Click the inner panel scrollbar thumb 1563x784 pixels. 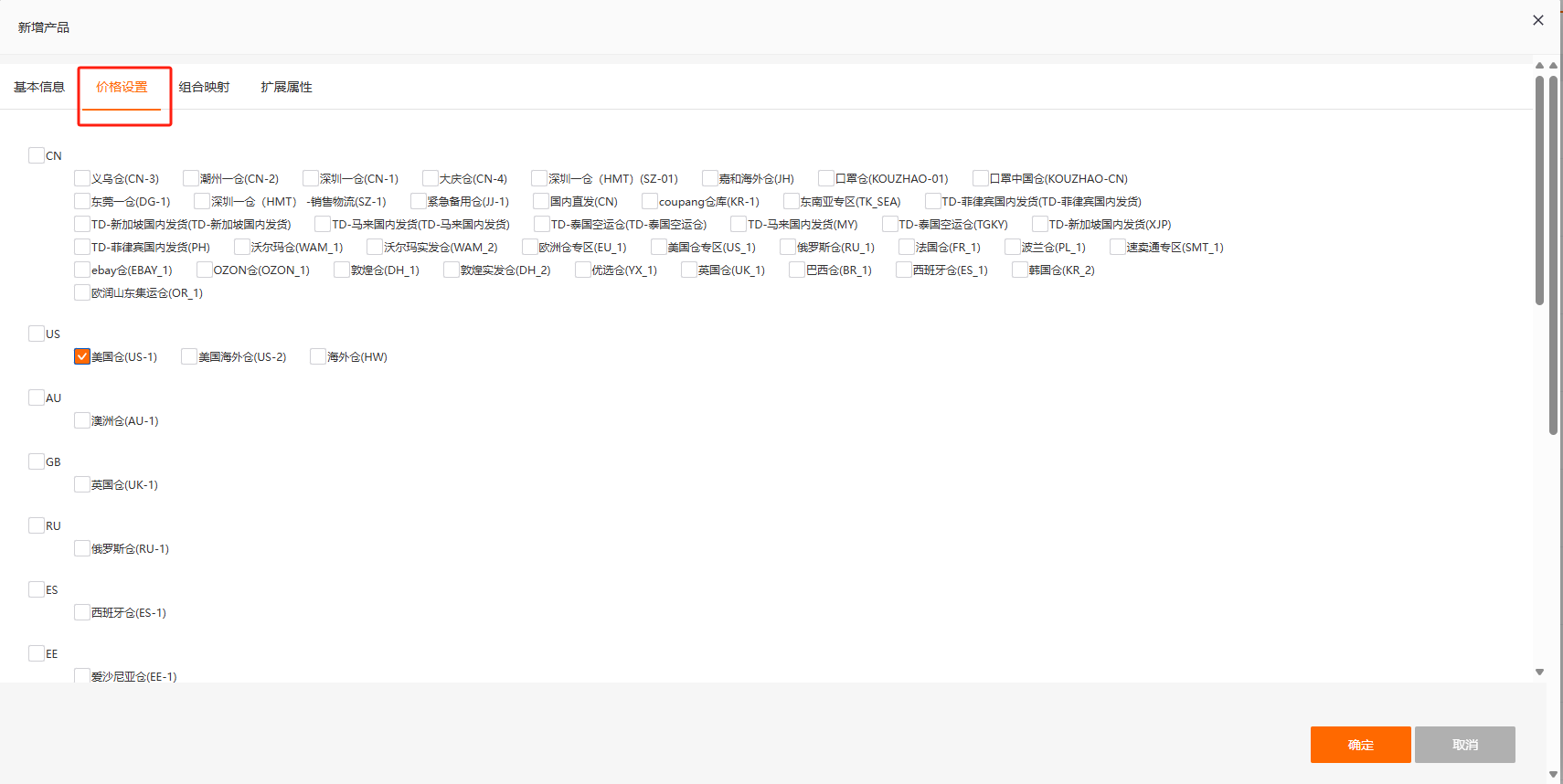[1539, 190]
